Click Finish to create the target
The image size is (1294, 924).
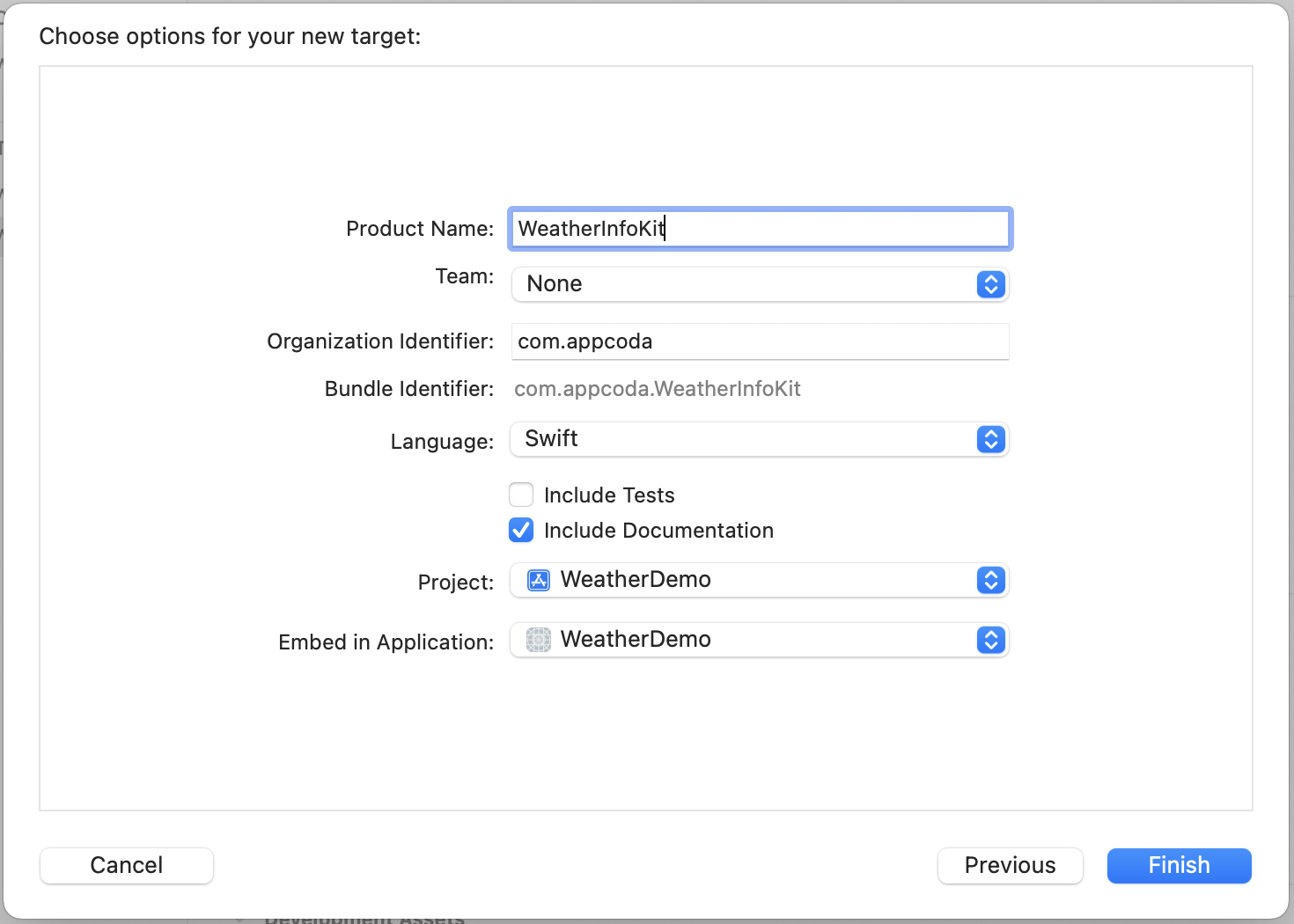(x=1179, y=865)
